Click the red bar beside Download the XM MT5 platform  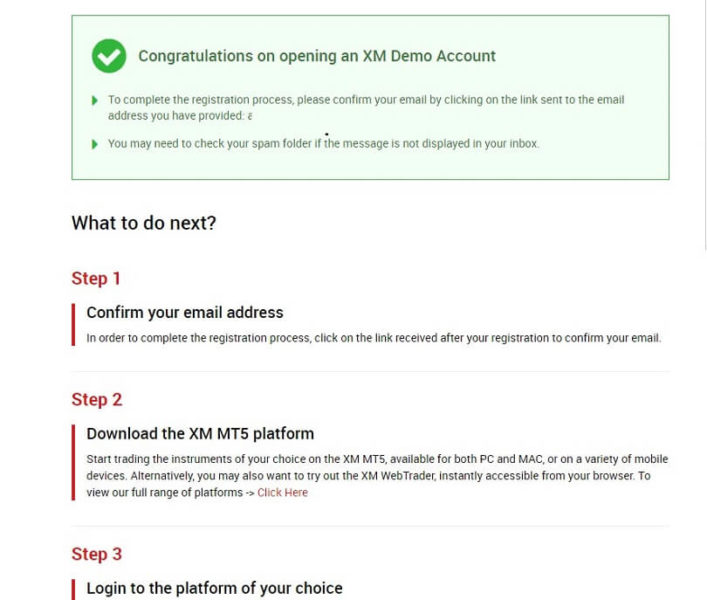click(73, 462)
